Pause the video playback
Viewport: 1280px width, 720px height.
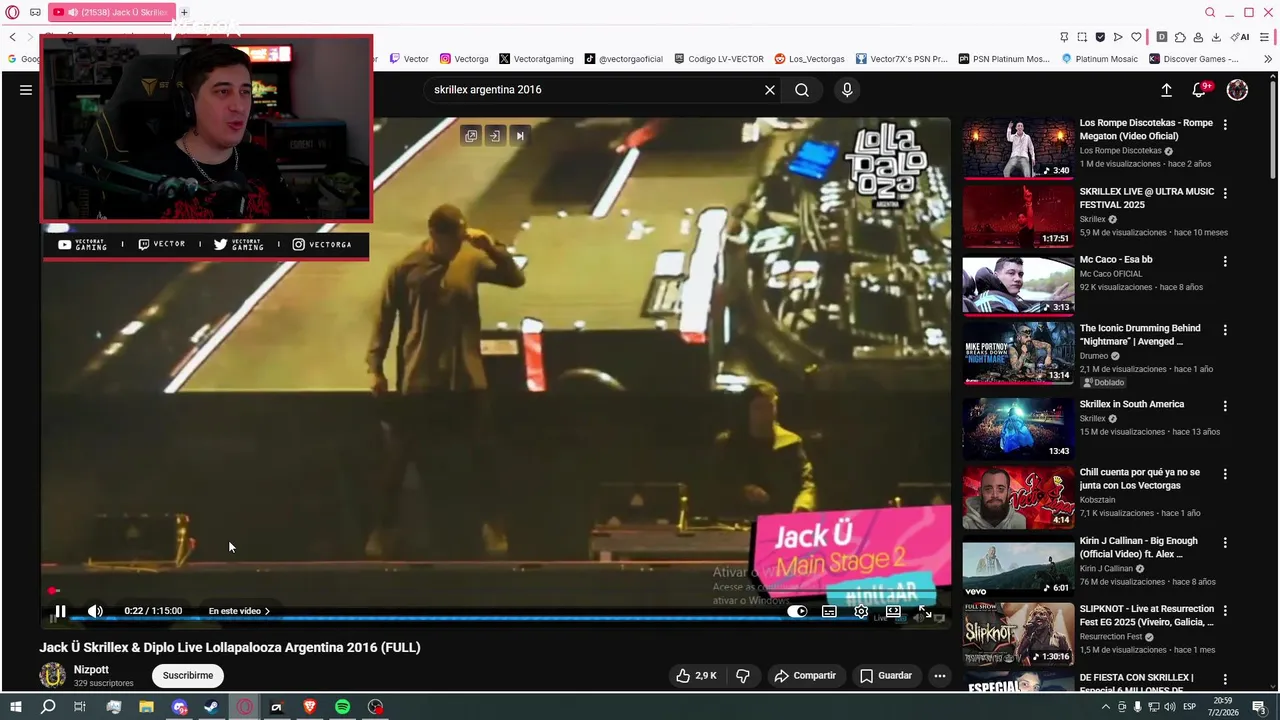tap(60, 611)
